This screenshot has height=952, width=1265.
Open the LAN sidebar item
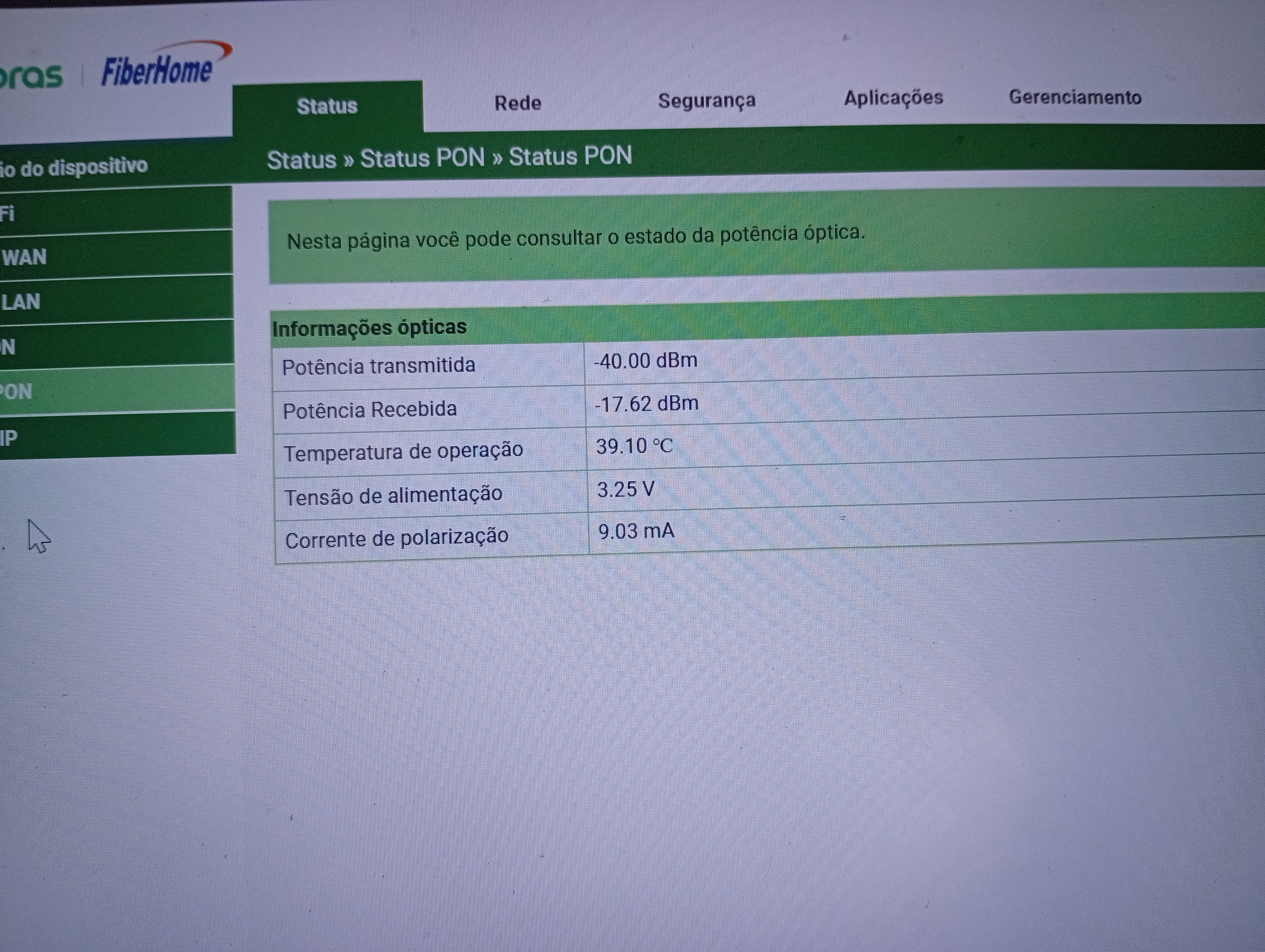point(20,302)
